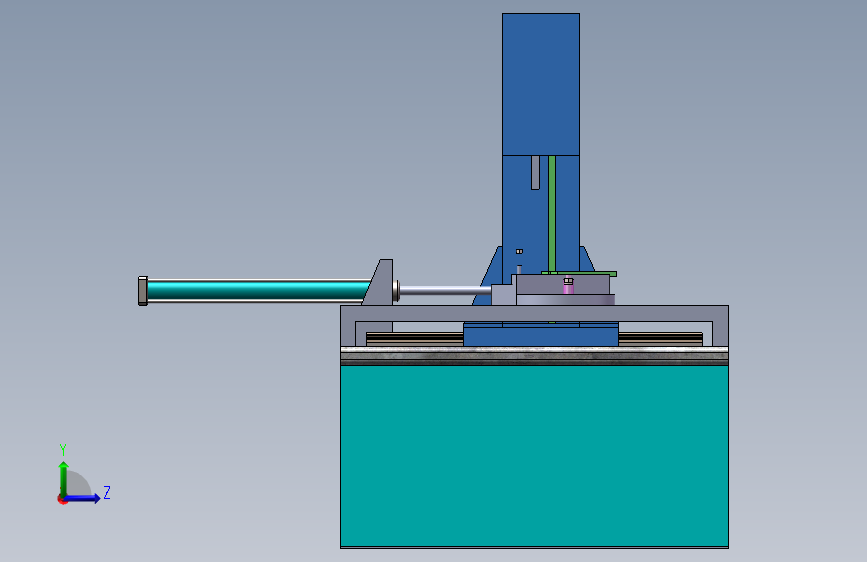Click the small gray rod-end coupling block
The height and width of the screenshot is (562, 867).
pos(502,294)
